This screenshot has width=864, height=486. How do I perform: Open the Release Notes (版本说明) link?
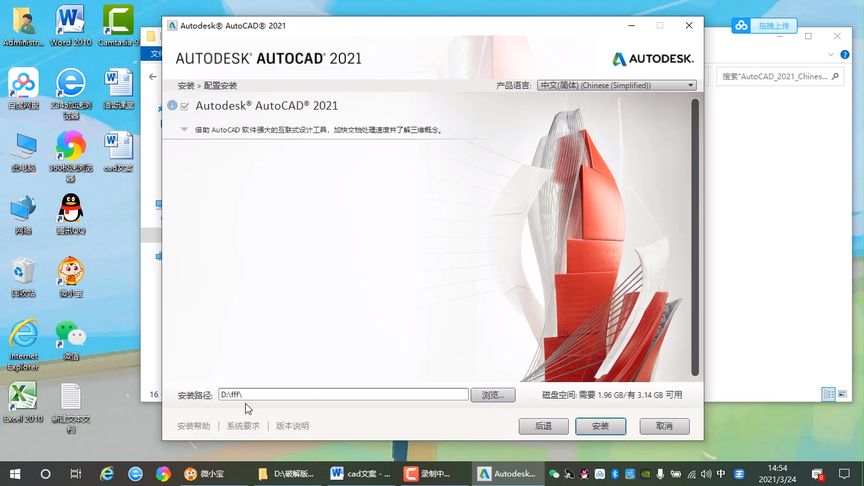(x=293, y=426)
